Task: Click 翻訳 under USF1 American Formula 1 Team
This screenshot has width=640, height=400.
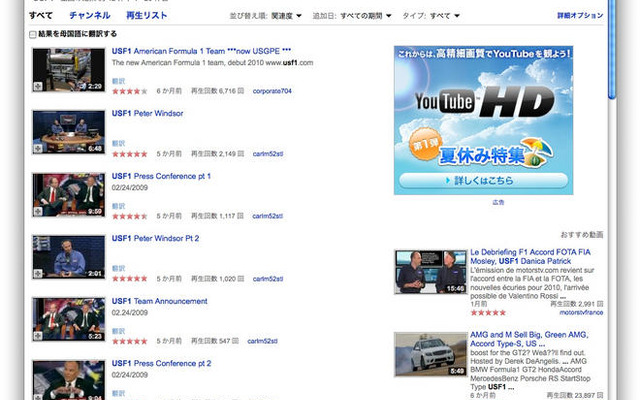Action: [118, 81]
